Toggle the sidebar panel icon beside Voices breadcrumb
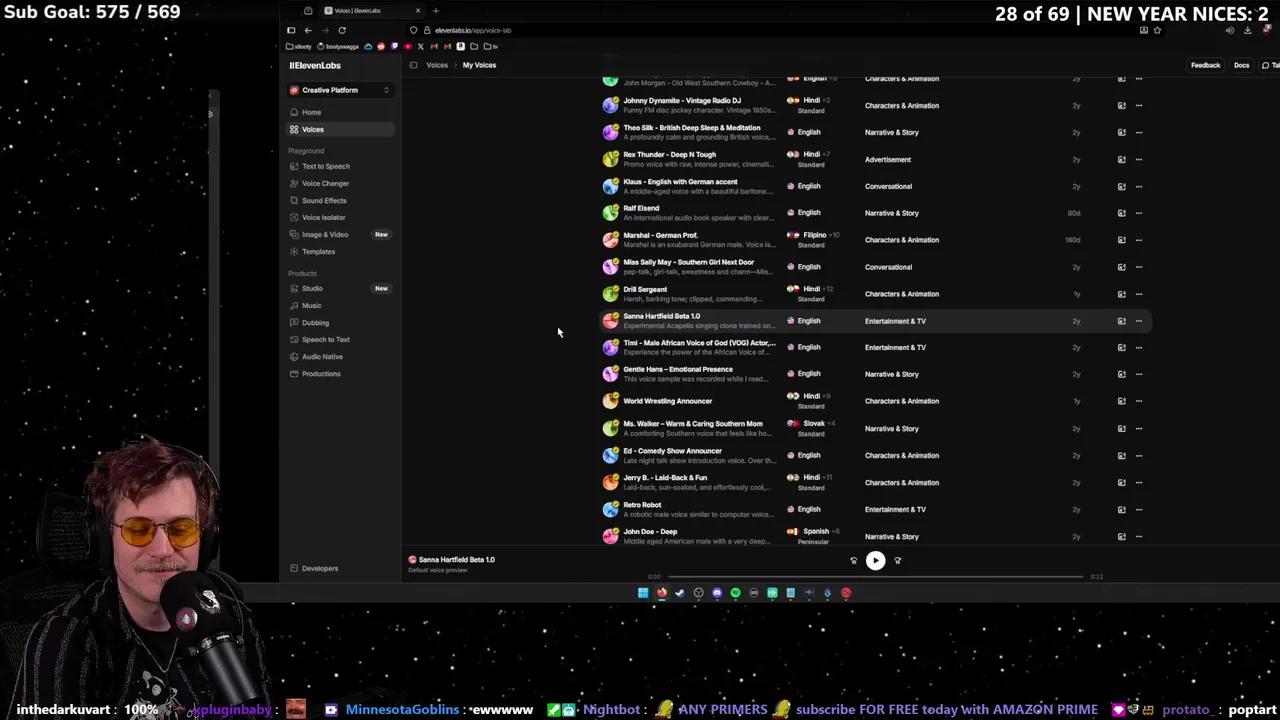The width and height of the screenshot is (1280, 720). pyautogui.click(x=413, y=65)
